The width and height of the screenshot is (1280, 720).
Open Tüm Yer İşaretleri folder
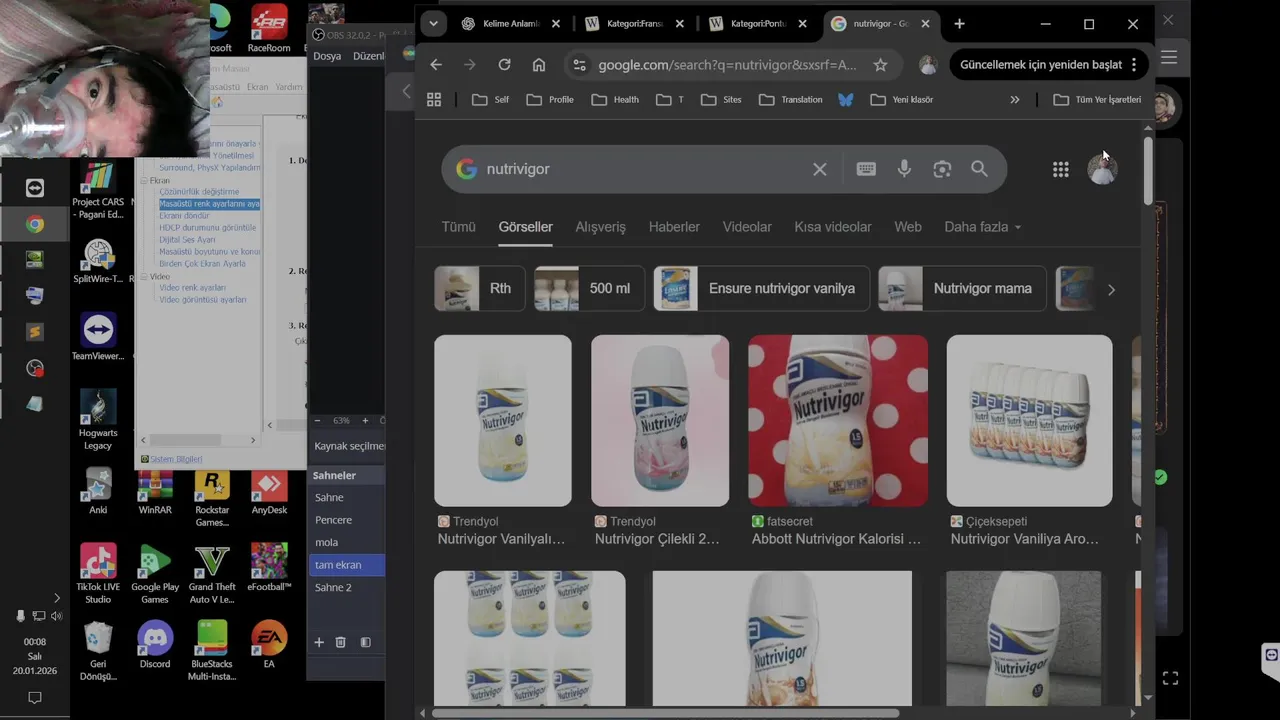coord(1097,99)
